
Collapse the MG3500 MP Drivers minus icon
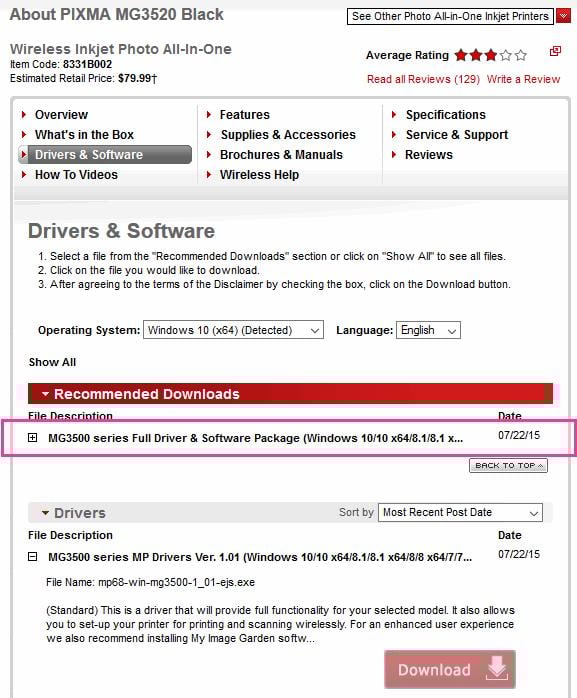(x=33, y=556)
